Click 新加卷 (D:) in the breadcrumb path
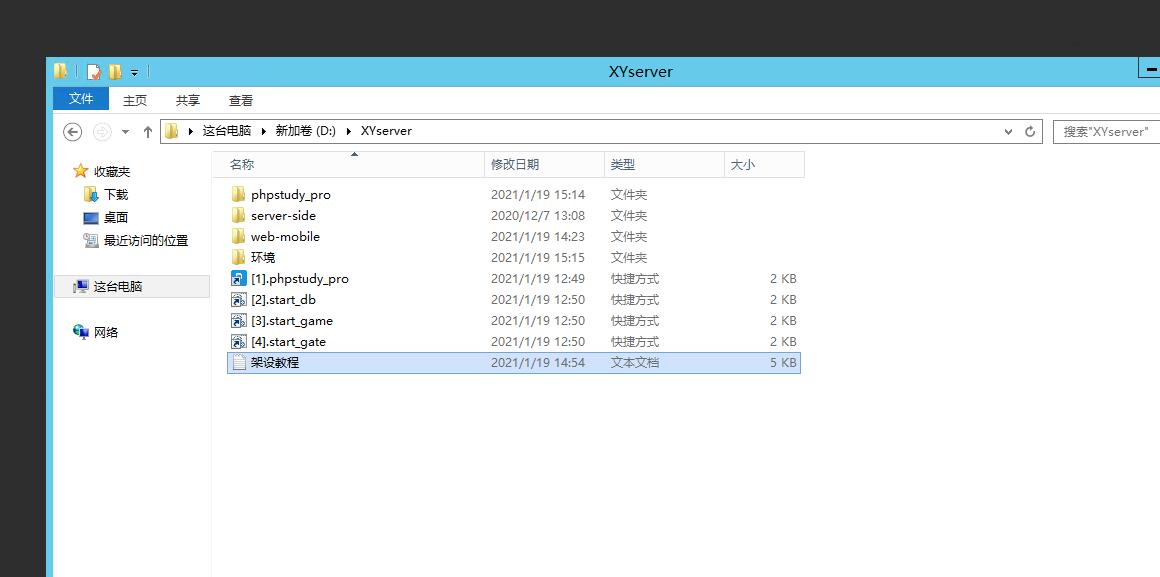The image size is (1160, 577). (x=305, y=131)
